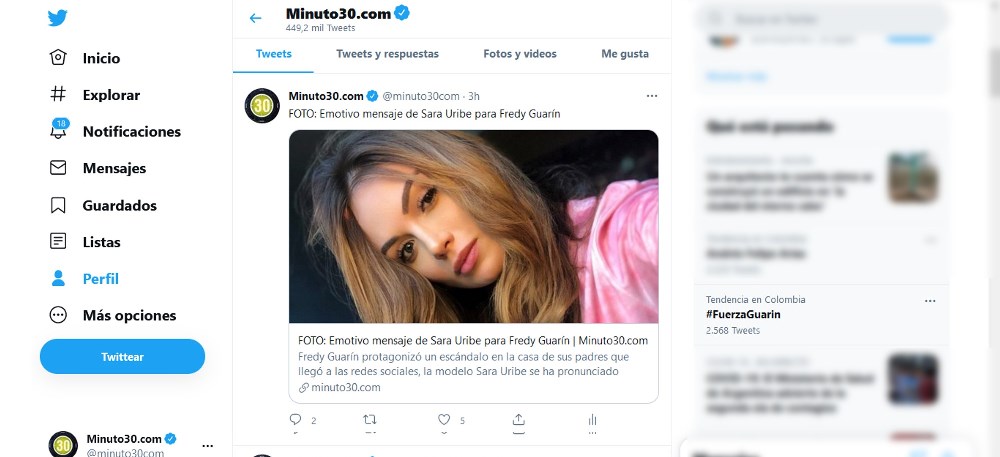Viewport: 1000px width, 457px height.
Task: Open Mensajes envelope icon
Action: (58, 168)
